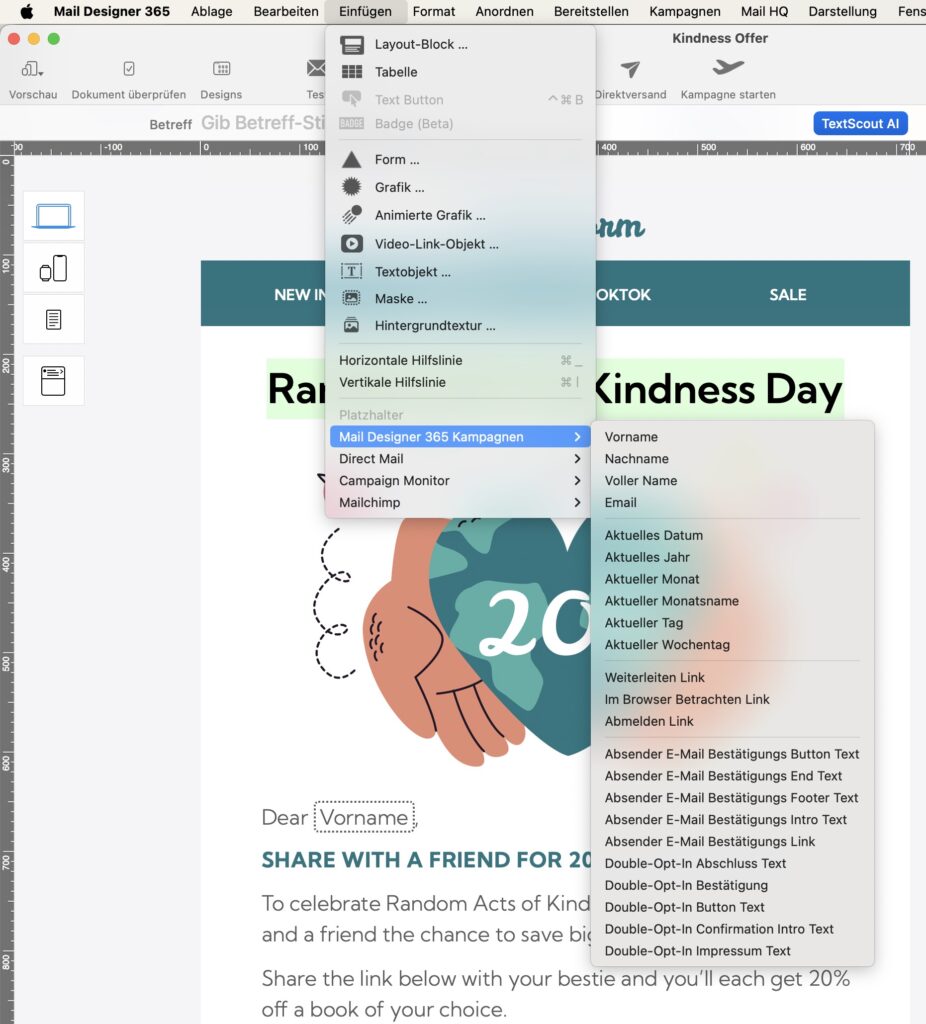Insert Double-Opt-In Abschluss Text placeholder

[732, 863]
